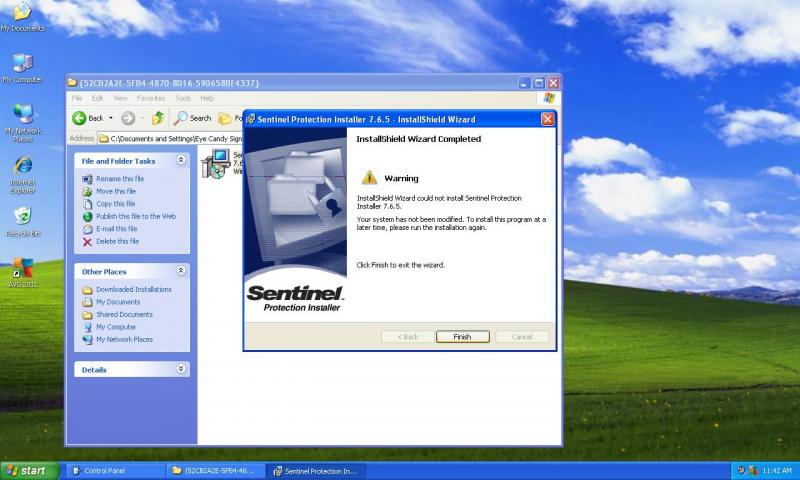This screenshot has width=800, height=480.
Task: Click Search in the Explorer toolbar
Action: pos(192,118)
